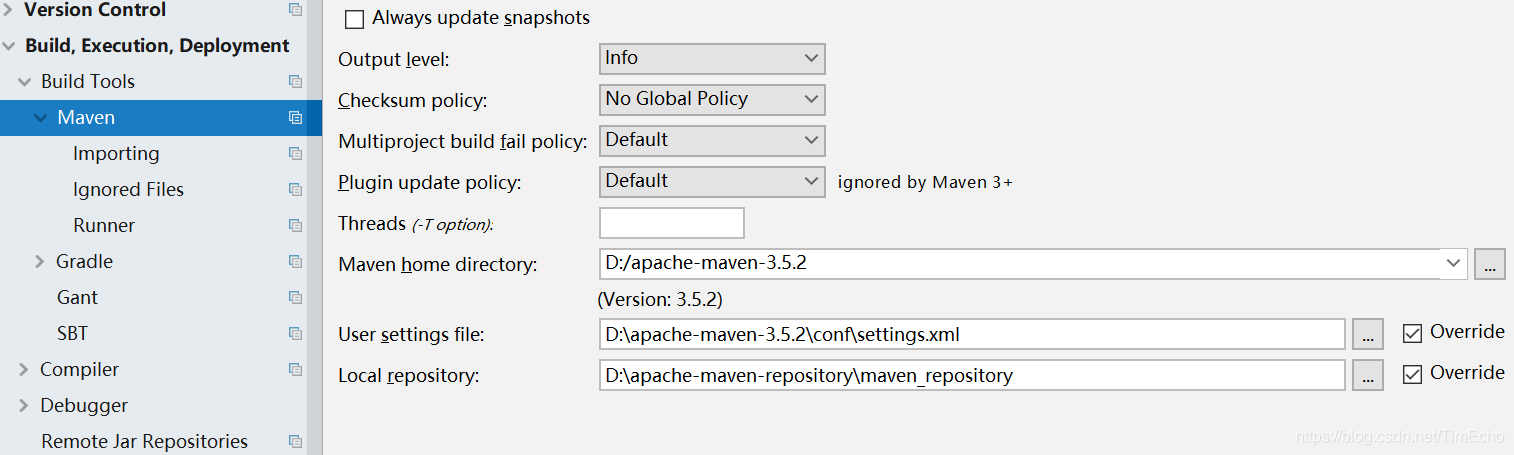Image resolution: width=1514 pixels, height=455 pixels.
Task: Click project-level icon beside Runner
Action: tap(295, 225)
